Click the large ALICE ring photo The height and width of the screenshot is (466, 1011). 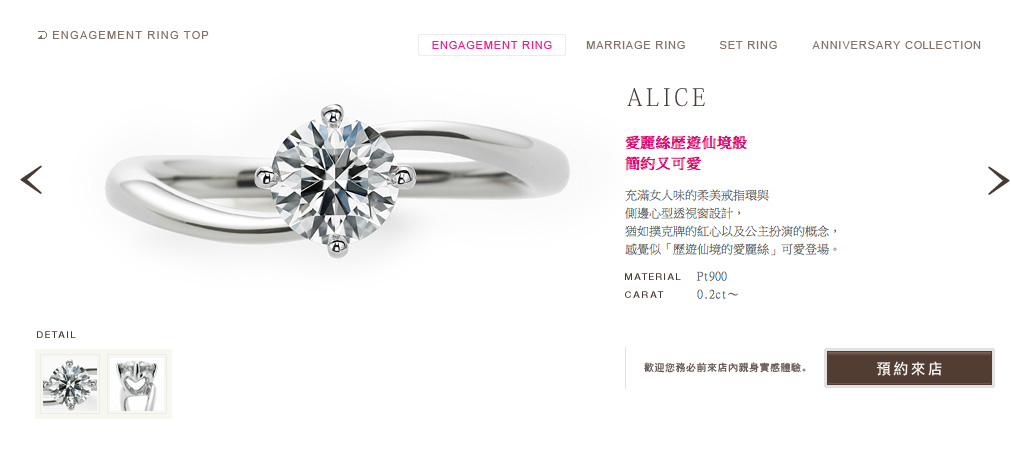(337, 181)
